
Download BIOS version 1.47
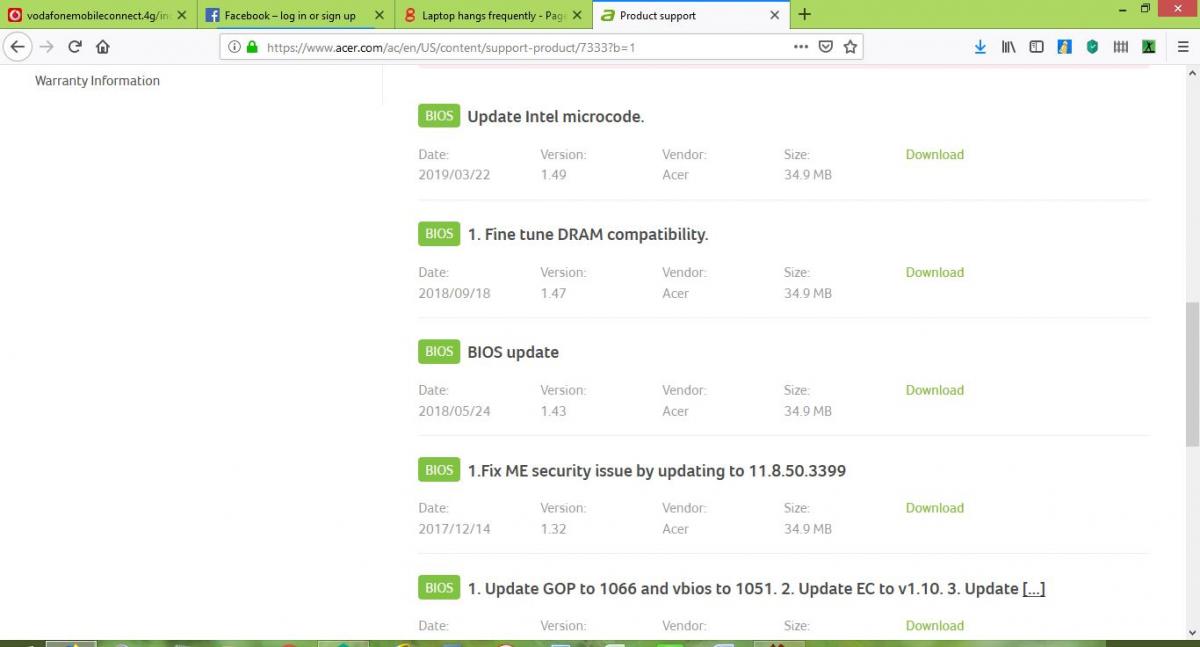pyautogui.click(x=934, y=273)
